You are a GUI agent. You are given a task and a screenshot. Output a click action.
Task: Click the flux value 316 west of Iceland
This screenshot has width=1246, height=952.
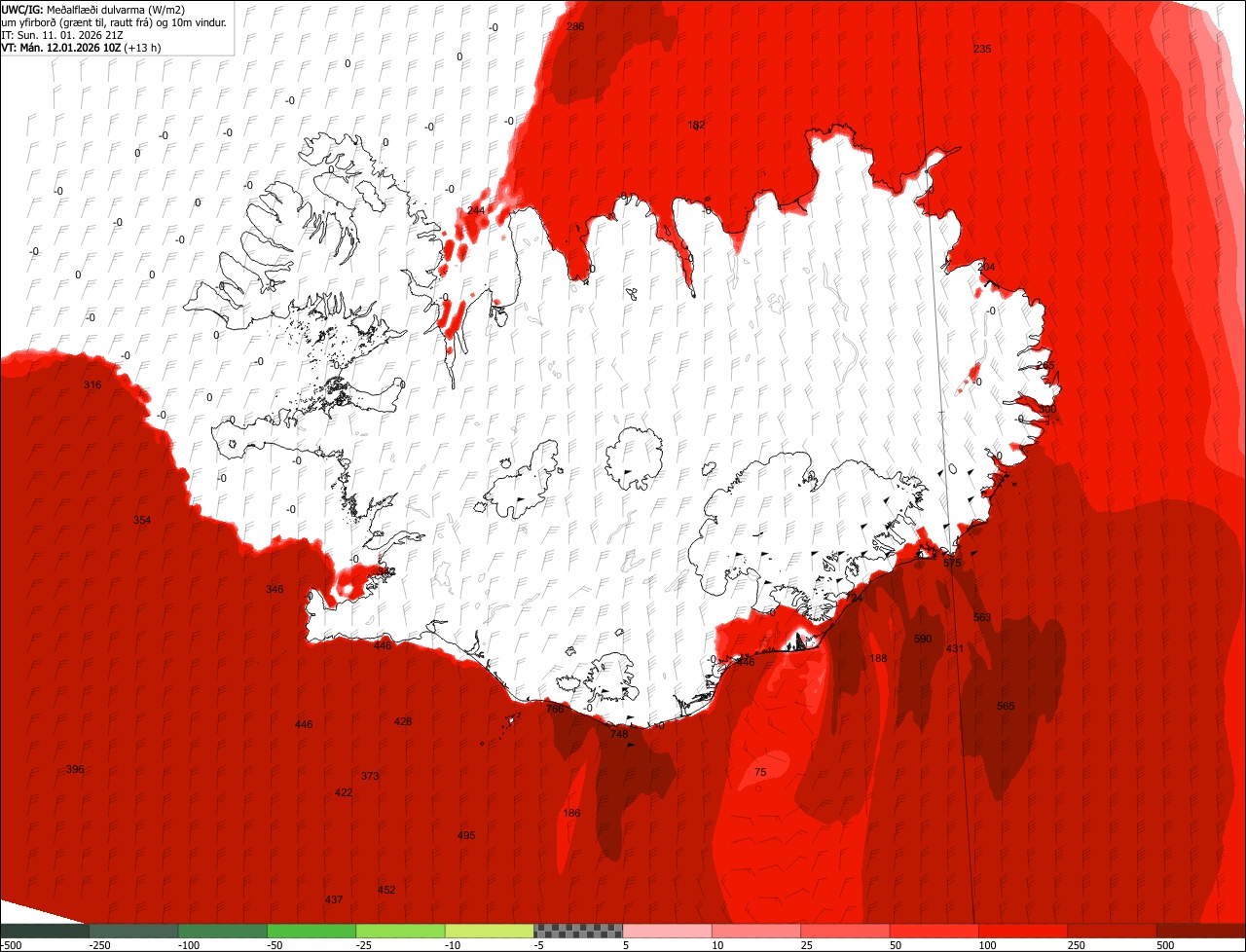point(92,385)
